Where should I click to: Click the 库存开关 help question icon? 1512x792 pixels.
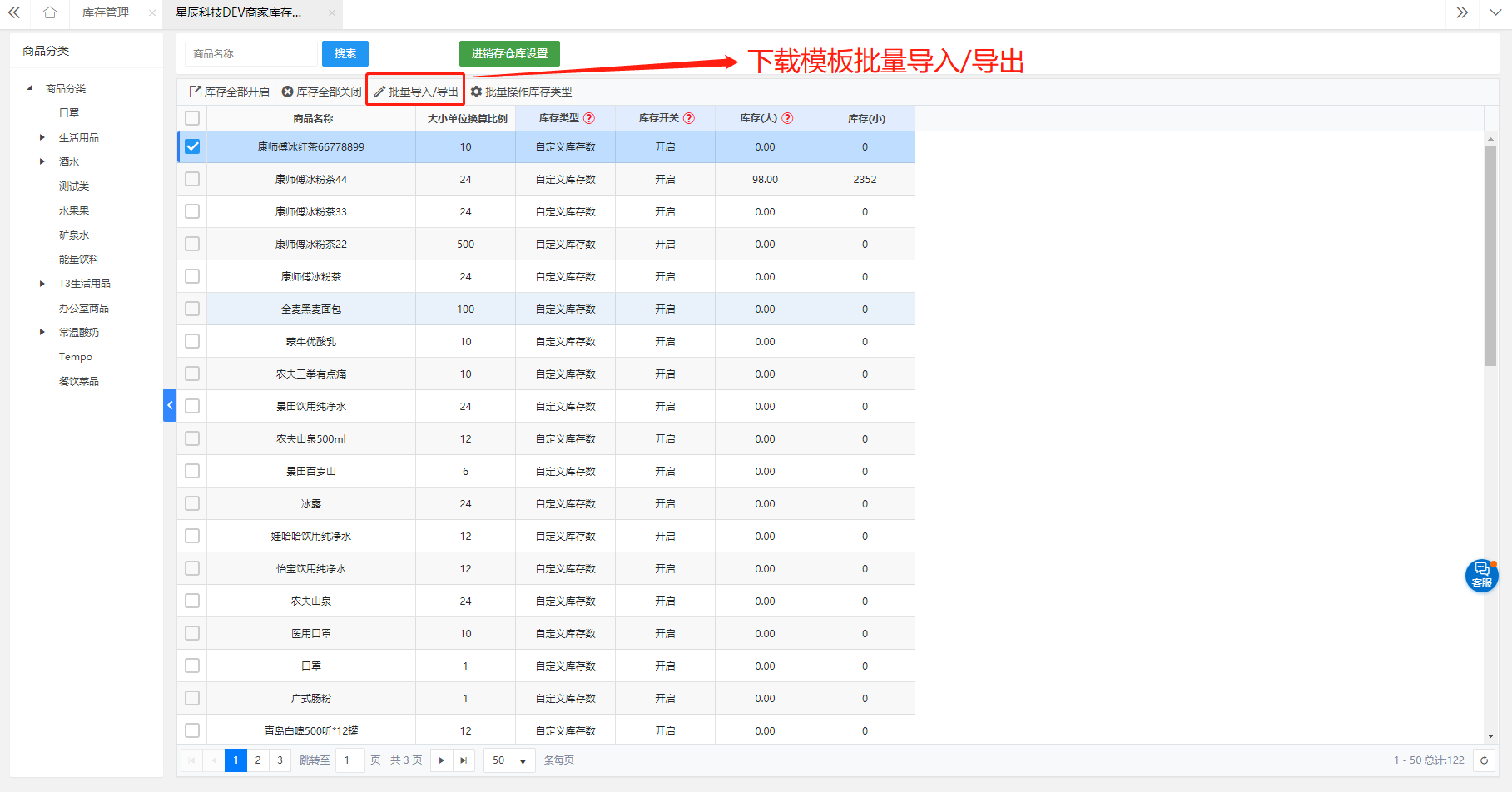pyautogui.click(x=689, y=118)
